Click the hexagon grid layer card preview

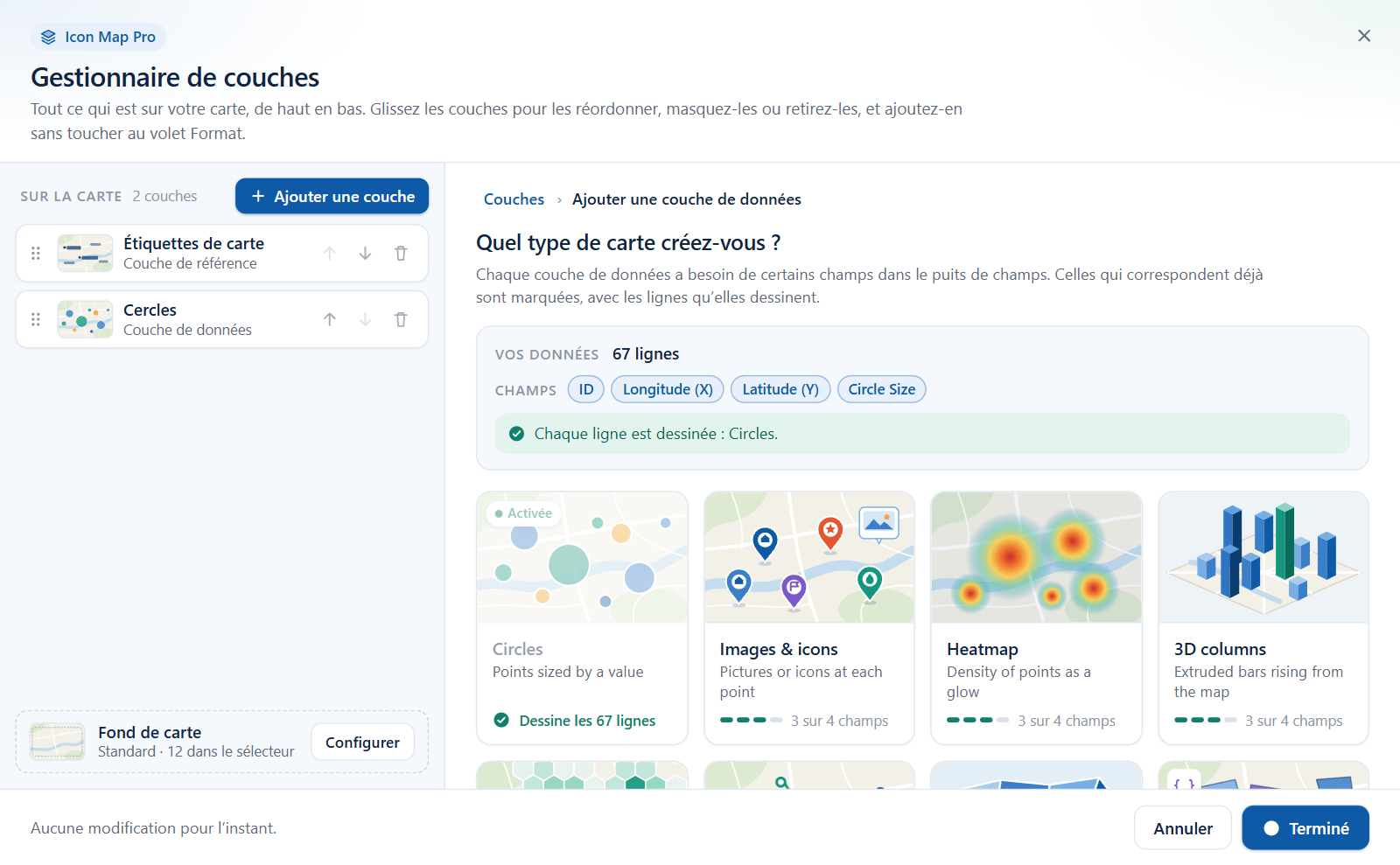(x=583, y=775)
